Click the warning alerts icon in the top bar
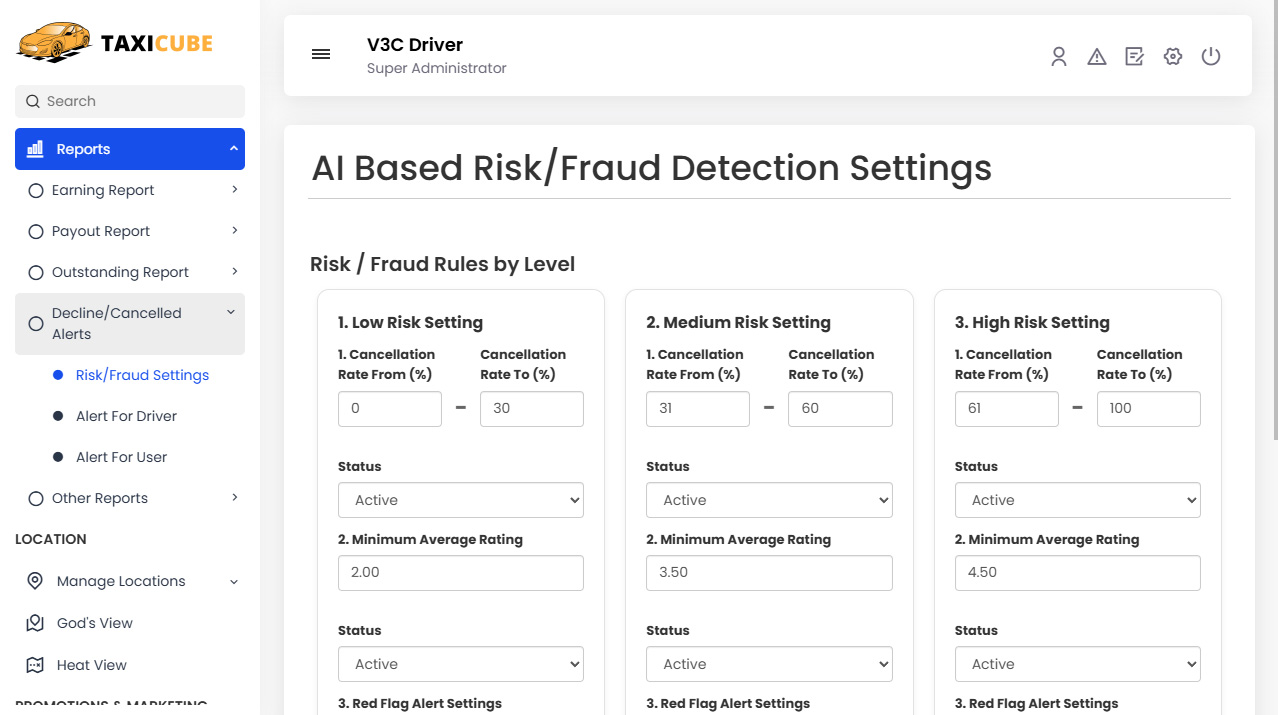1278x715 pixels. pyautogui.click(x=1096, y=56)
